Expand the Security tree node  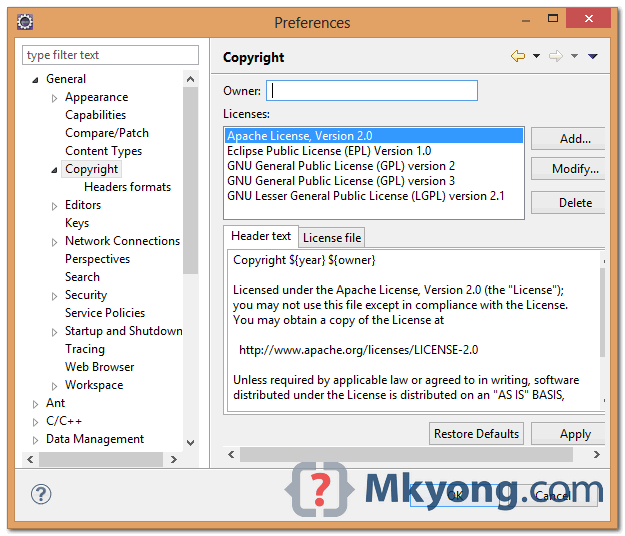(x=54, y=296)
